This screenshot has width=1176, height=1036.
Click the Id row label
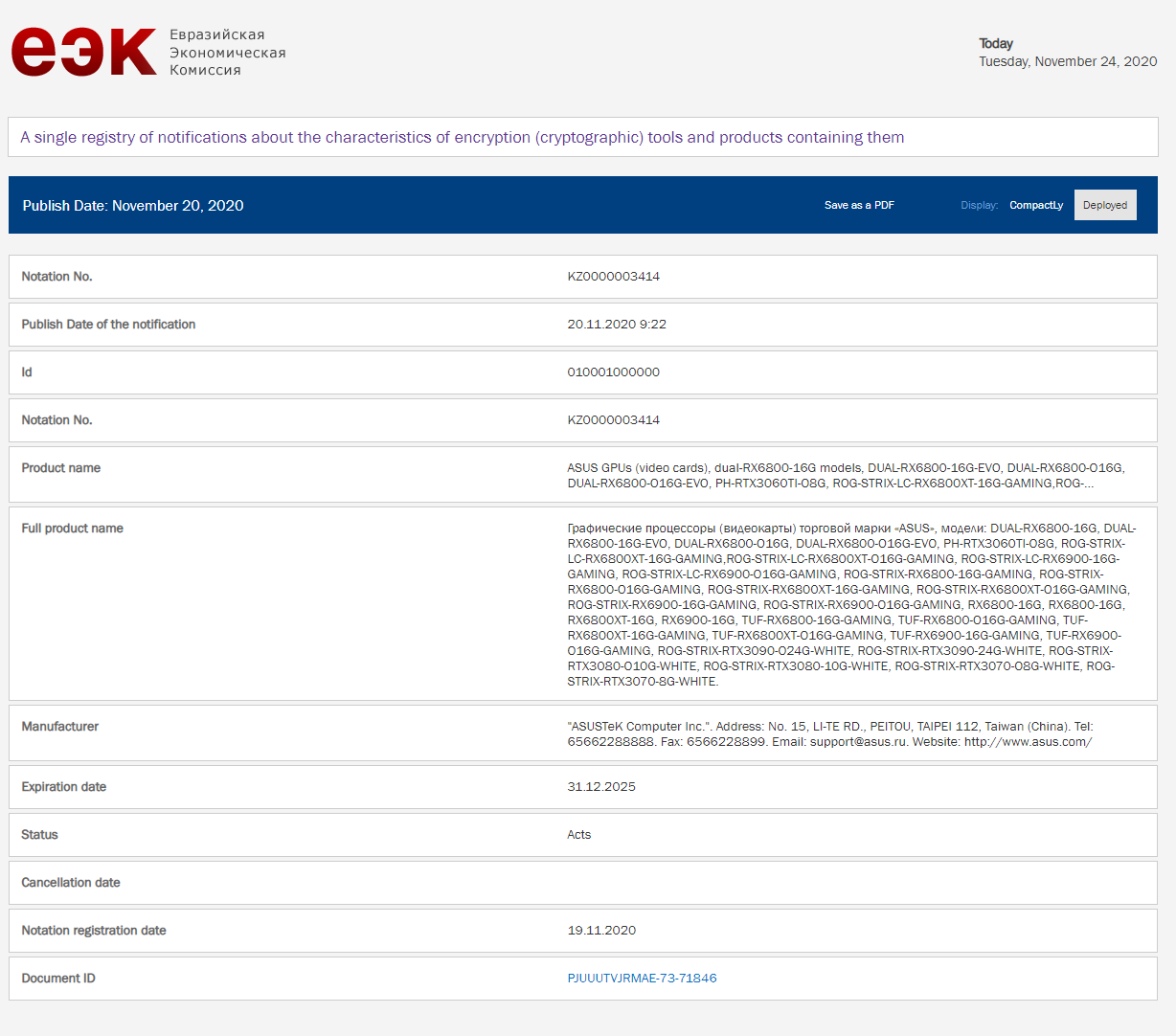(x=27, y=372)
